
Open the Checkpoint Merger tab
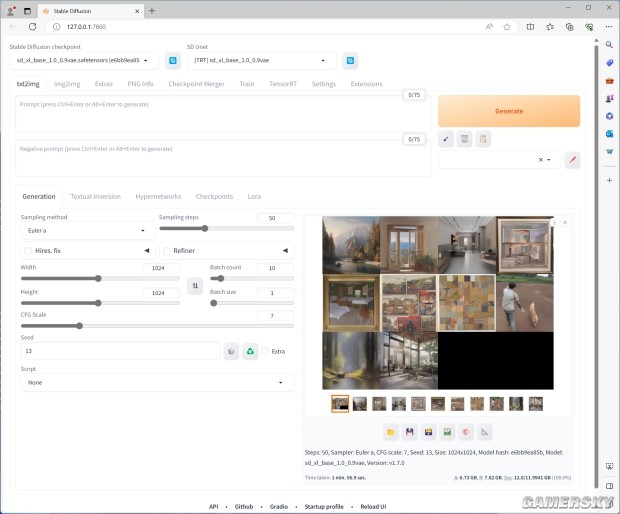(x=196, y=84)
